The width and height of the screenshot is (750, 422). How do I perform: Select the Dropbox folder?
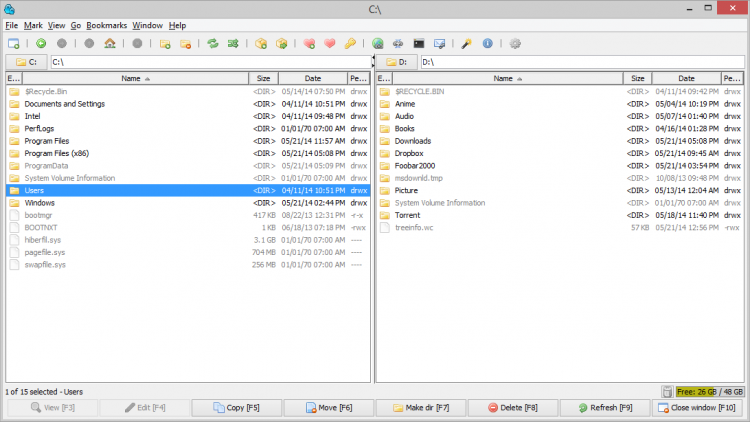click(560, 154)
